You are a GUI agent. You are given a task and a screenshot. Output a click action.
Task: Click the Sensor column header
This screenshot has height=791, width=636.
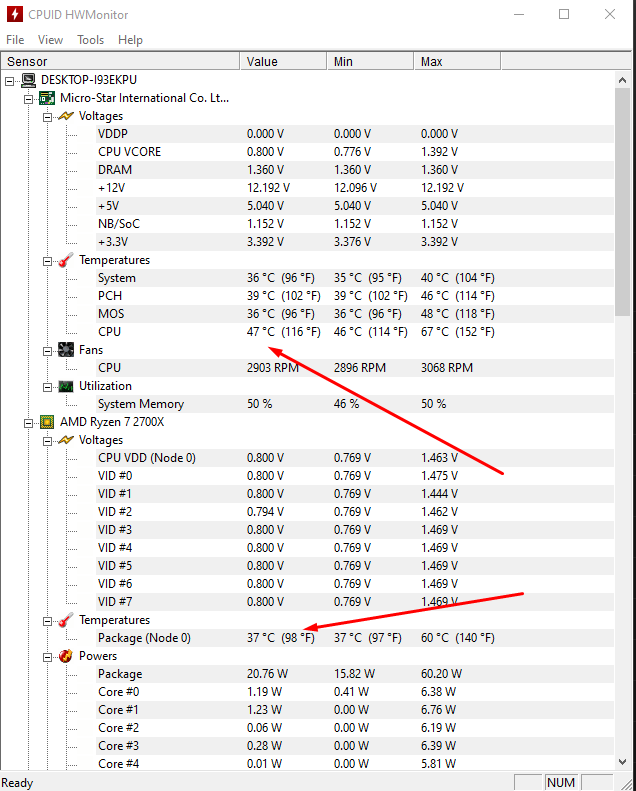(x=121, y=62)
